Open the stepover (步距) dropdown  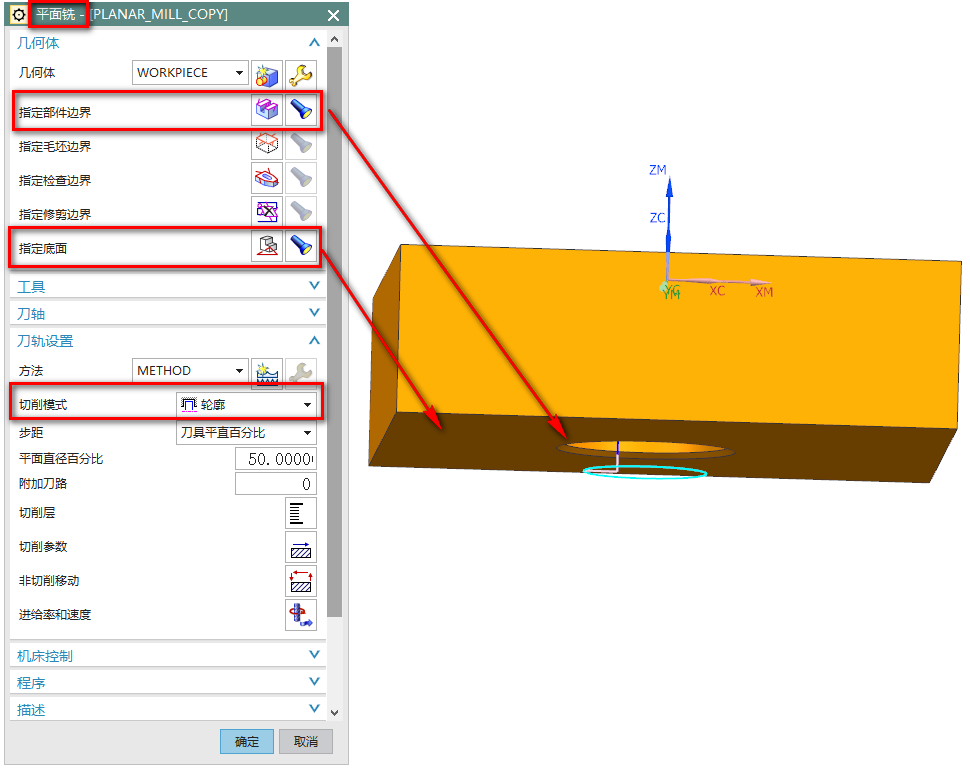tap(247, 433)
